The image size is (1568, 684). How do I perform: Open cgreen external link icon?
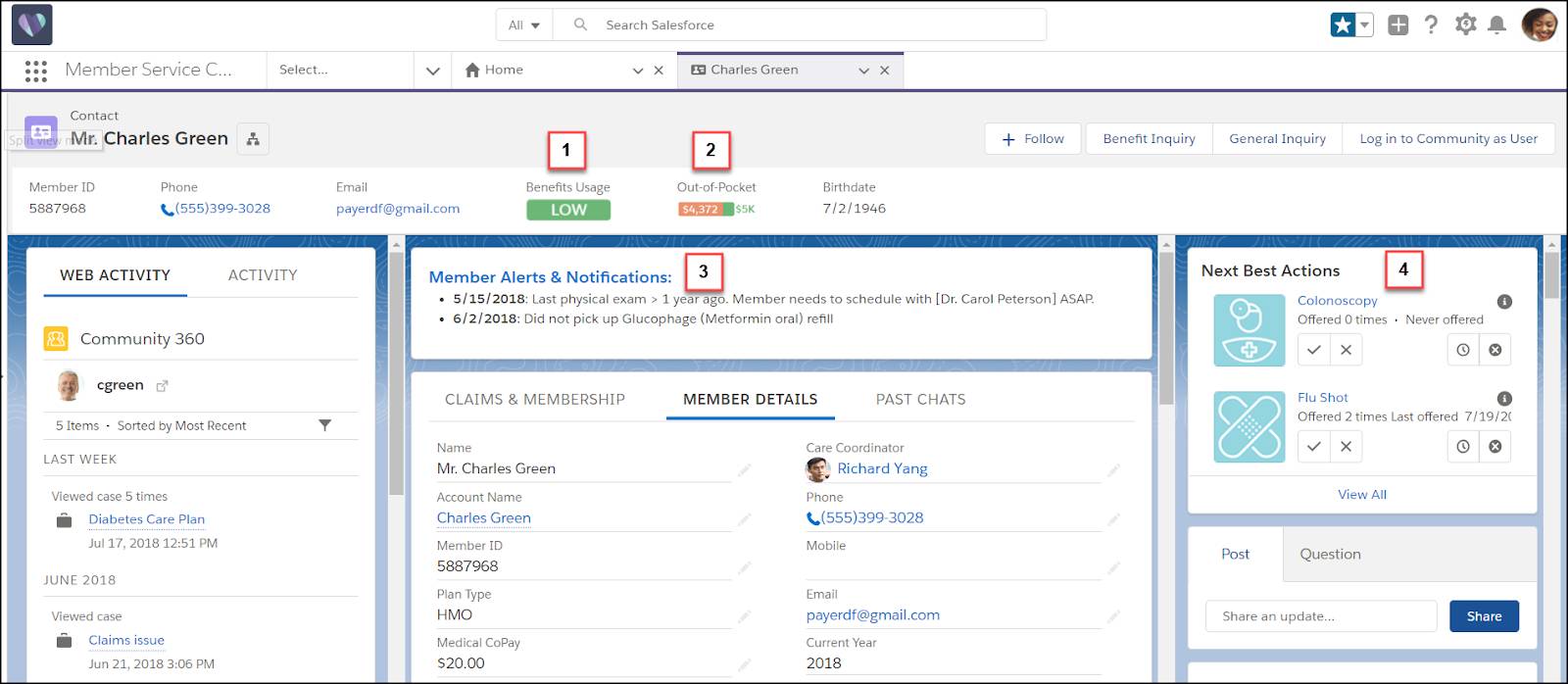point(162,386)
